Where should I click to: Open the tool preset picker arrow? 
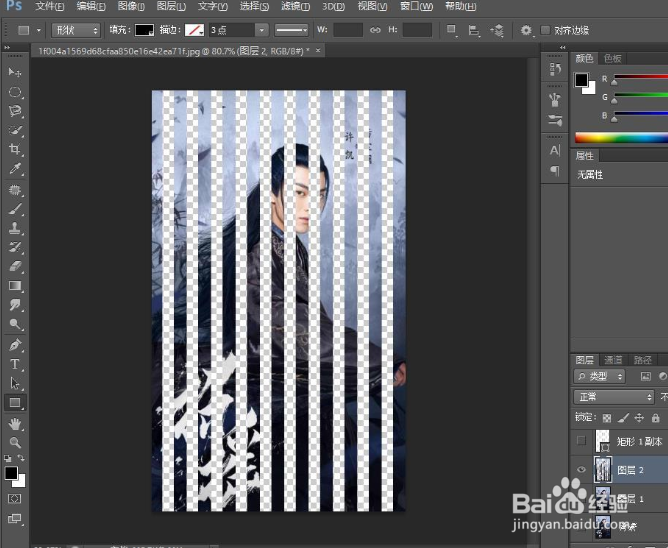(x=39, y=30)
